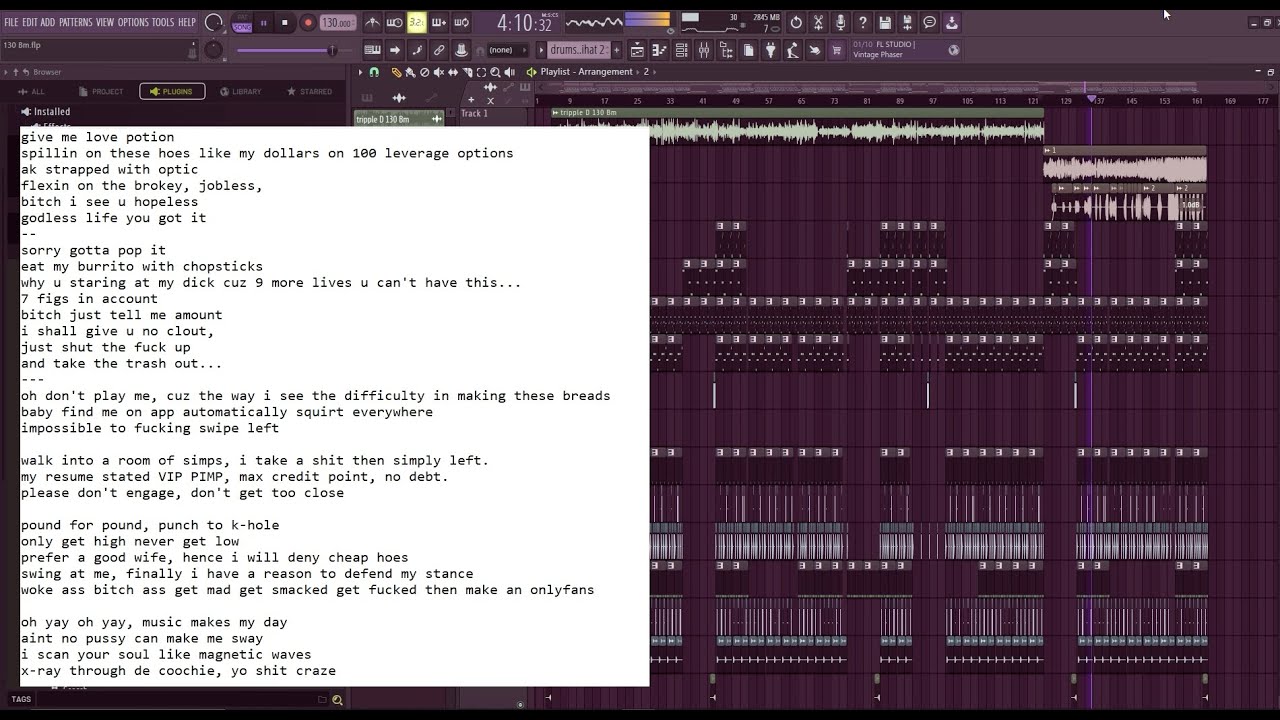This screenshot has height=720, width=1280.
Task: Open the shopping cart content library
Action: (x=837, y=50)
